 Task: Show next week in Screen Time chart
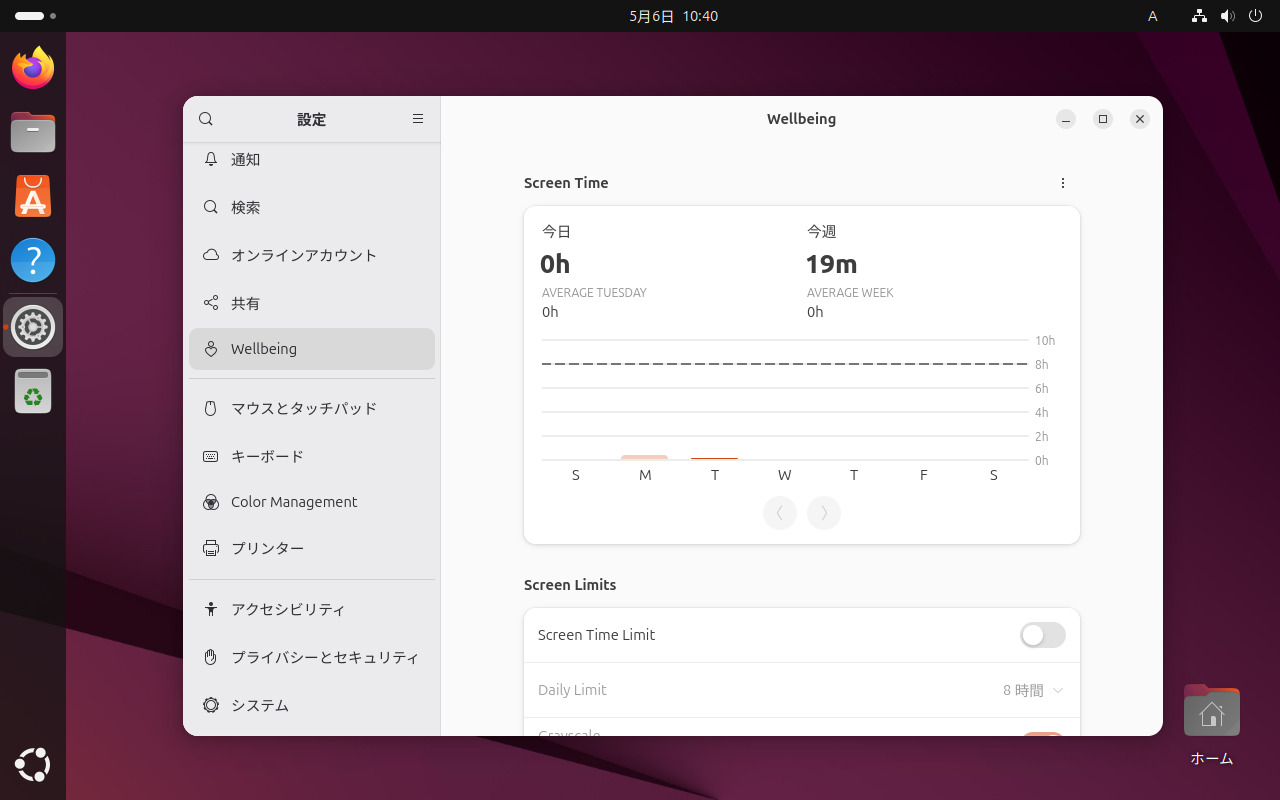click(824, 513)
